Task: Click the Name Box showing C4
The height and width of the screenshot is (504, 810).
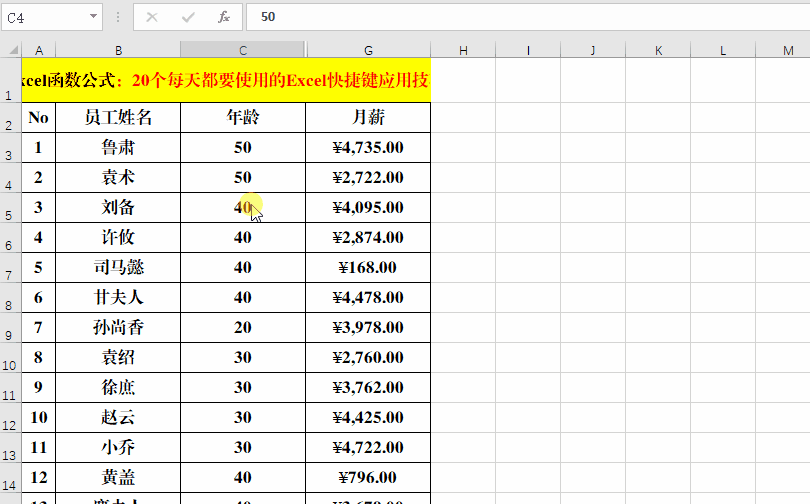Action: 52,17
